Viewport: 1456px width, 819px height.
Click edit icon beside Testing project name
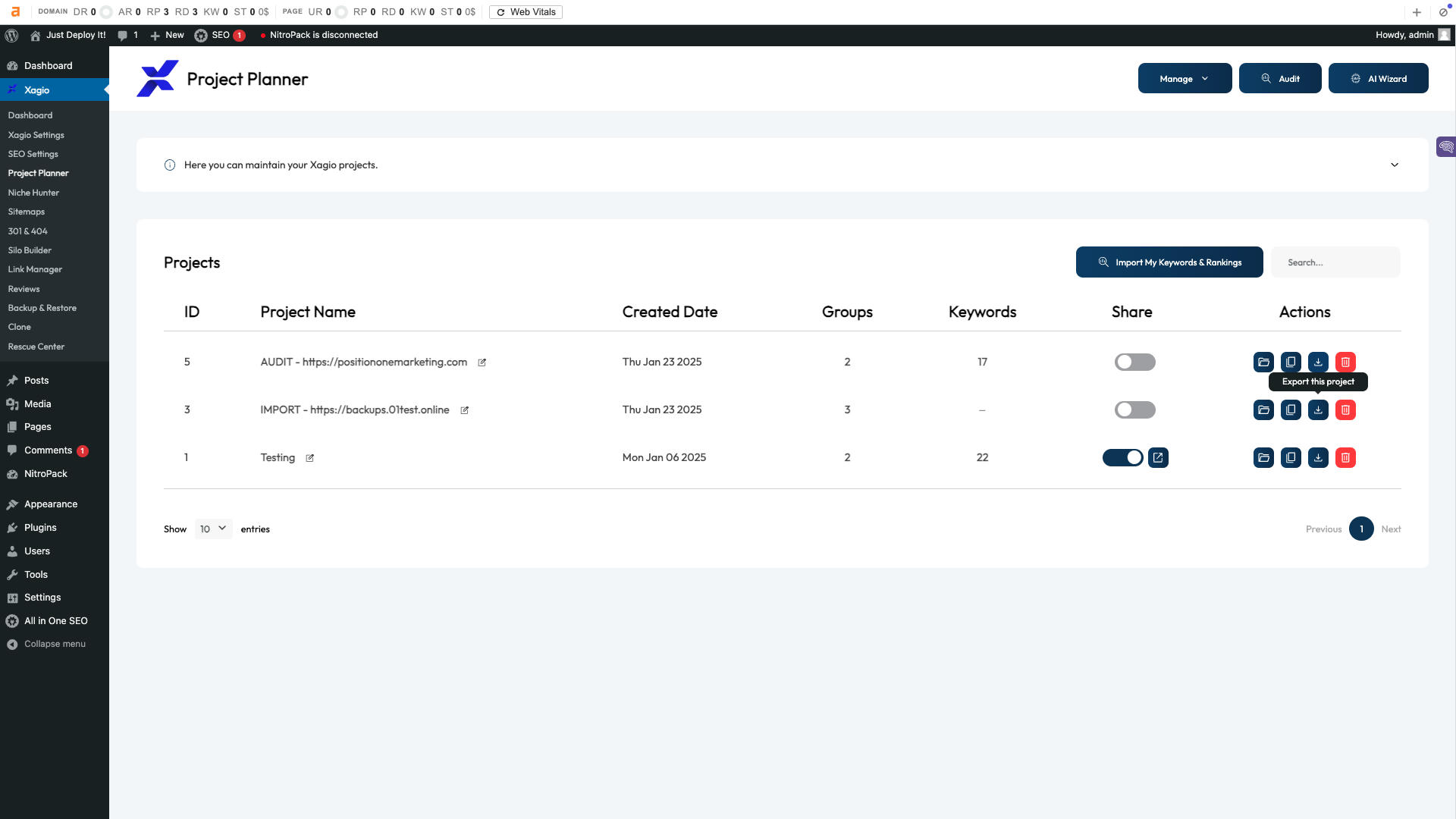coord(309,458)
